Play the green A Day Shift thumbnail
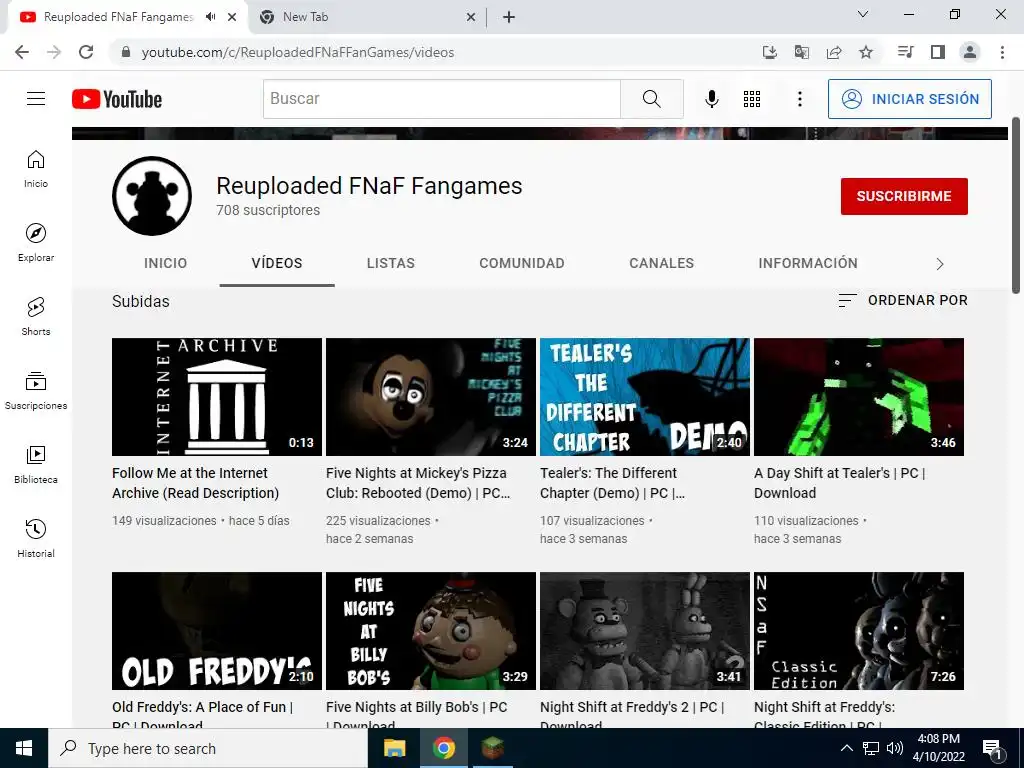1024x768 pixels. [x=859, y=396]
